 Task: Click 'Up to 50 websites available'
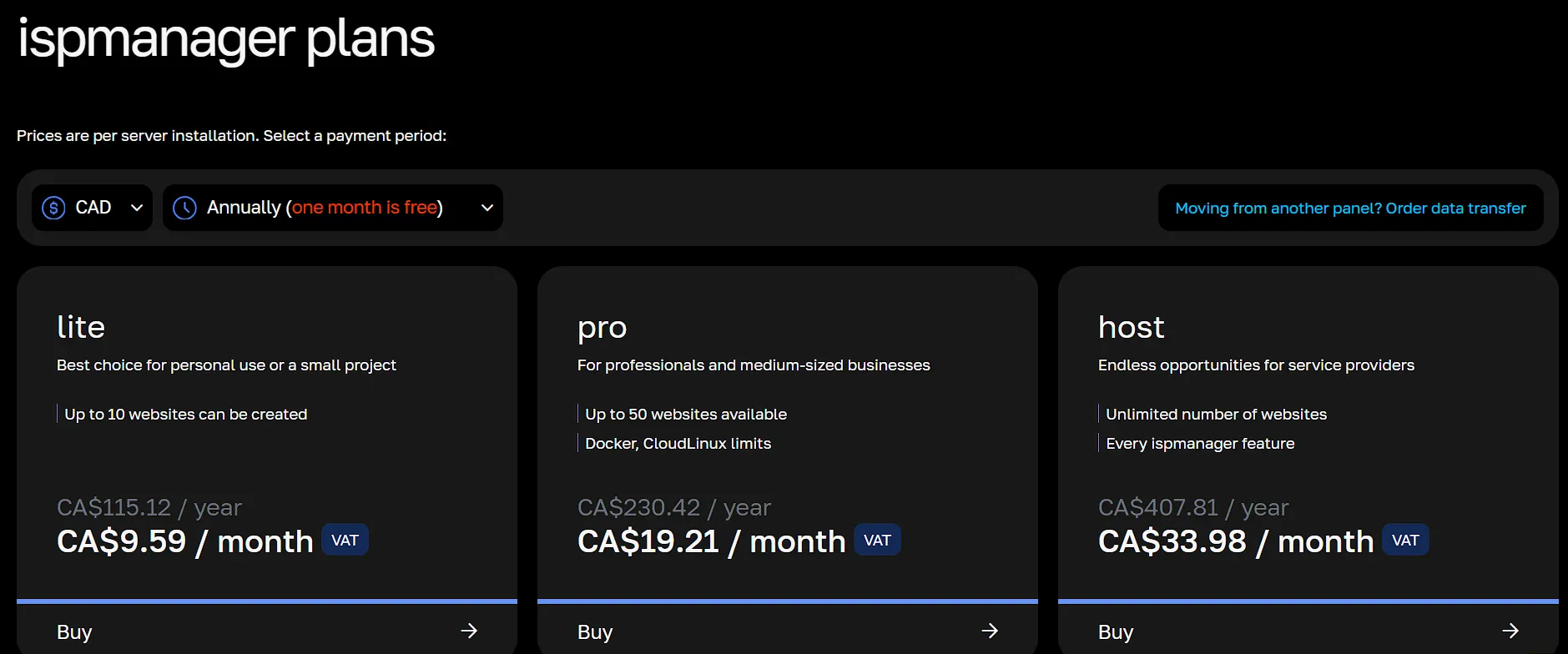click(x=686, y=415)
